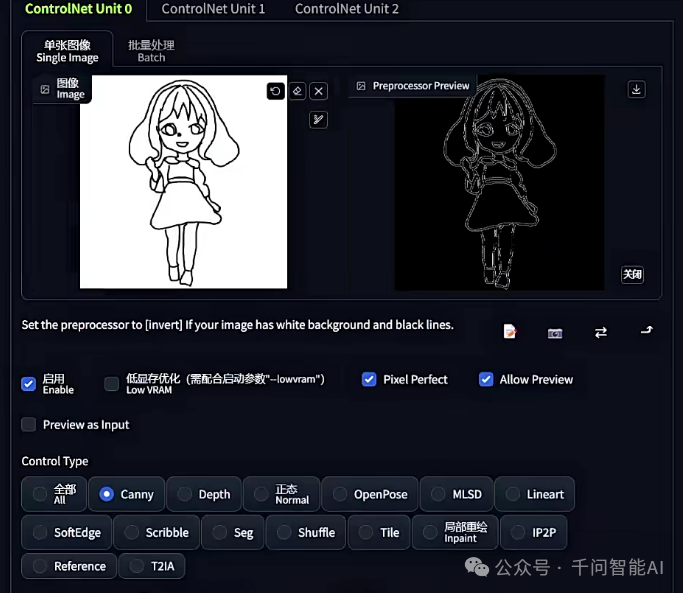Click the webcam camera icon
Screen dimensions: 684x594
coord(555,334)
